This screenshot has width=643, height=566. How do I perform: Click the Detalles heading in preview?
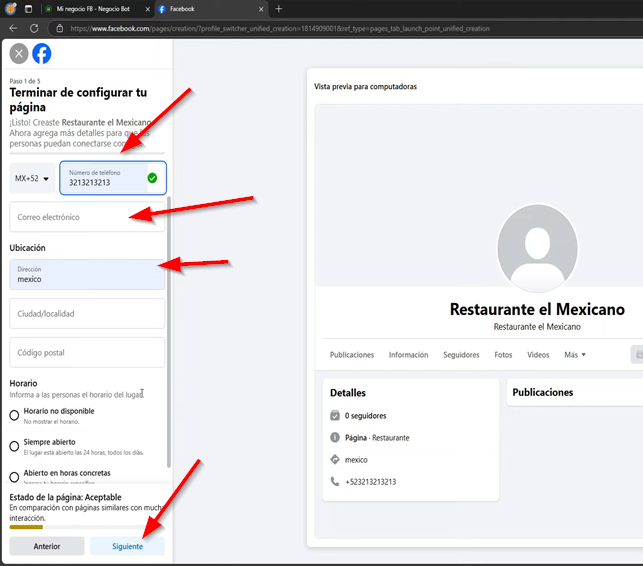tap(348, 393)
